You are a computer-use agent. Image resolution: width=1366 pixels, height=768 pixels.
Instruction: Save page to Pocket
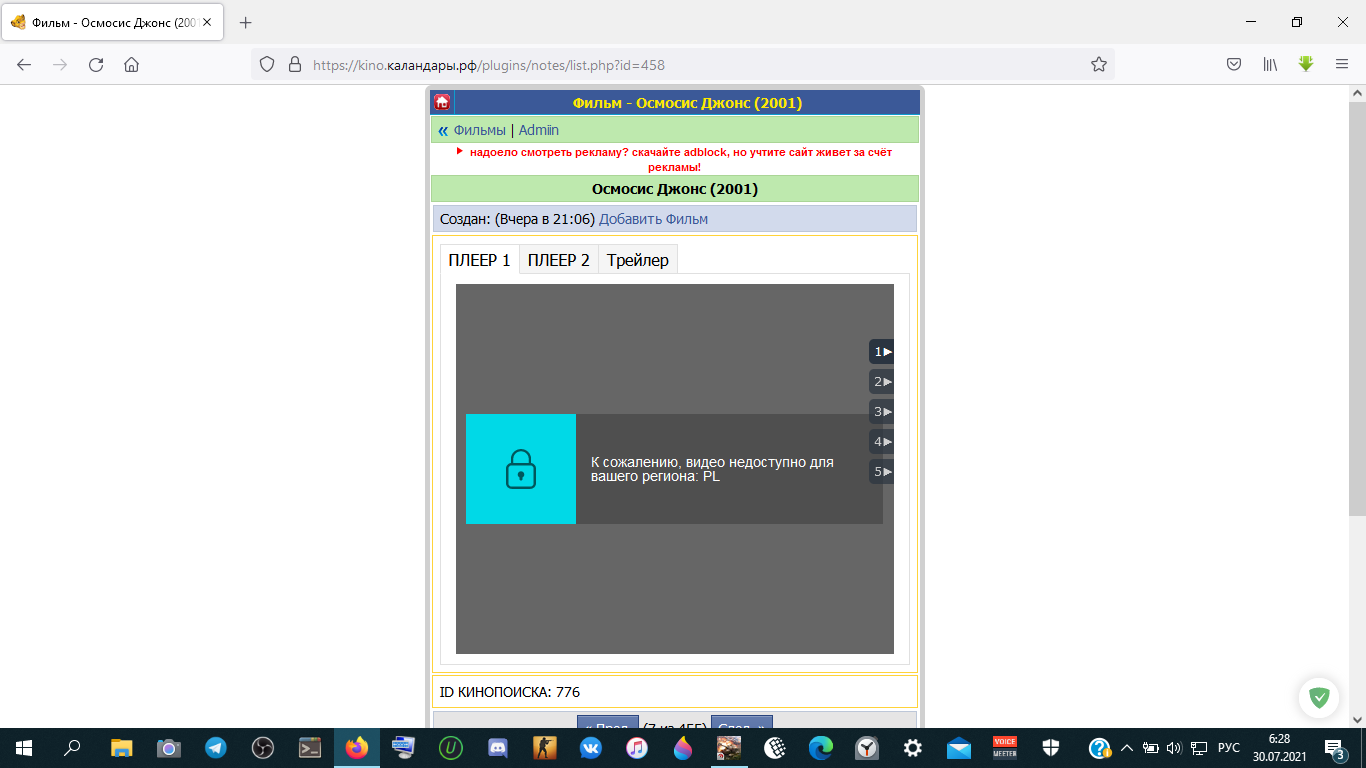point(1234,65)
